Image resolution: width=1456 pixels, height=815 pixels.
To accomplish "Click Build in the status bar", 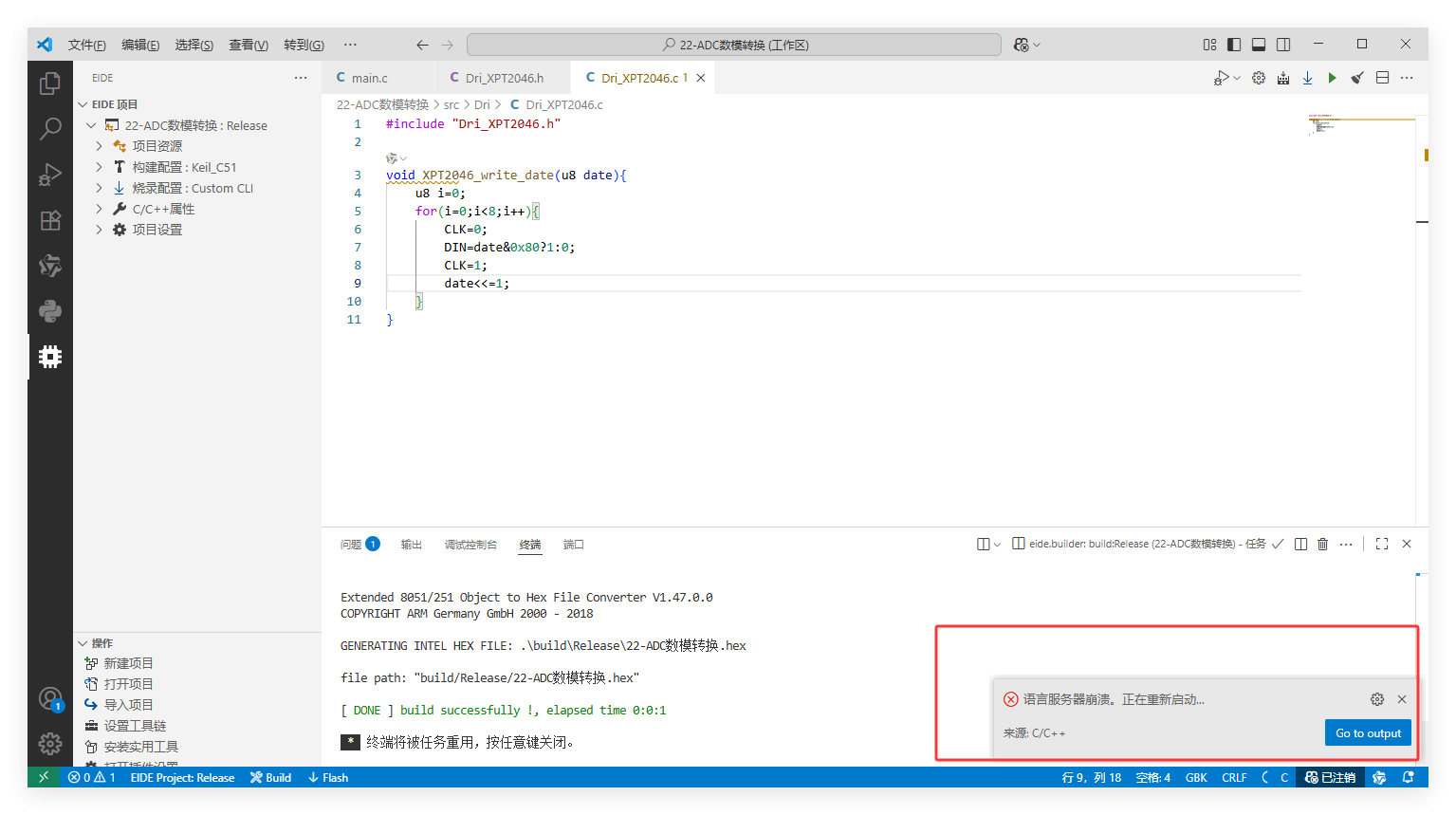I will click(x=270, y=777).
